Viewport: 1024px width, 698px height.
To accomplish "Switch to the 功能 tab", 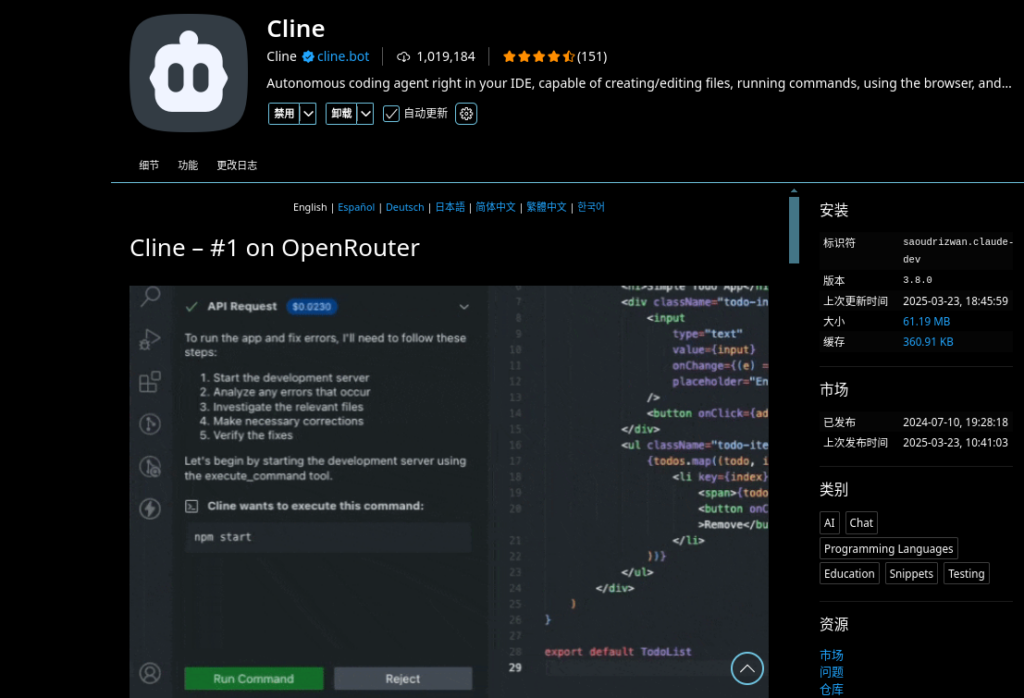I will click(x=188, y=165).
